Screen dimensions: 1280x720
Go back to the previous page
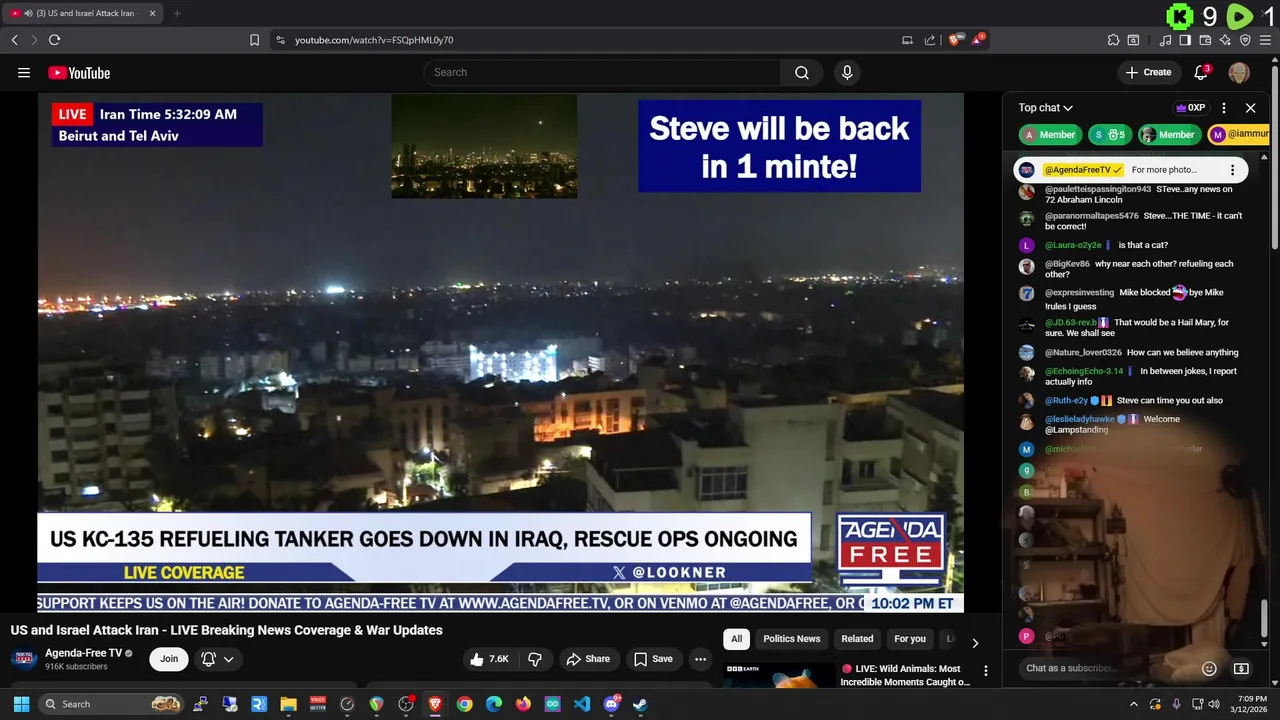click(x=14, y=40)
